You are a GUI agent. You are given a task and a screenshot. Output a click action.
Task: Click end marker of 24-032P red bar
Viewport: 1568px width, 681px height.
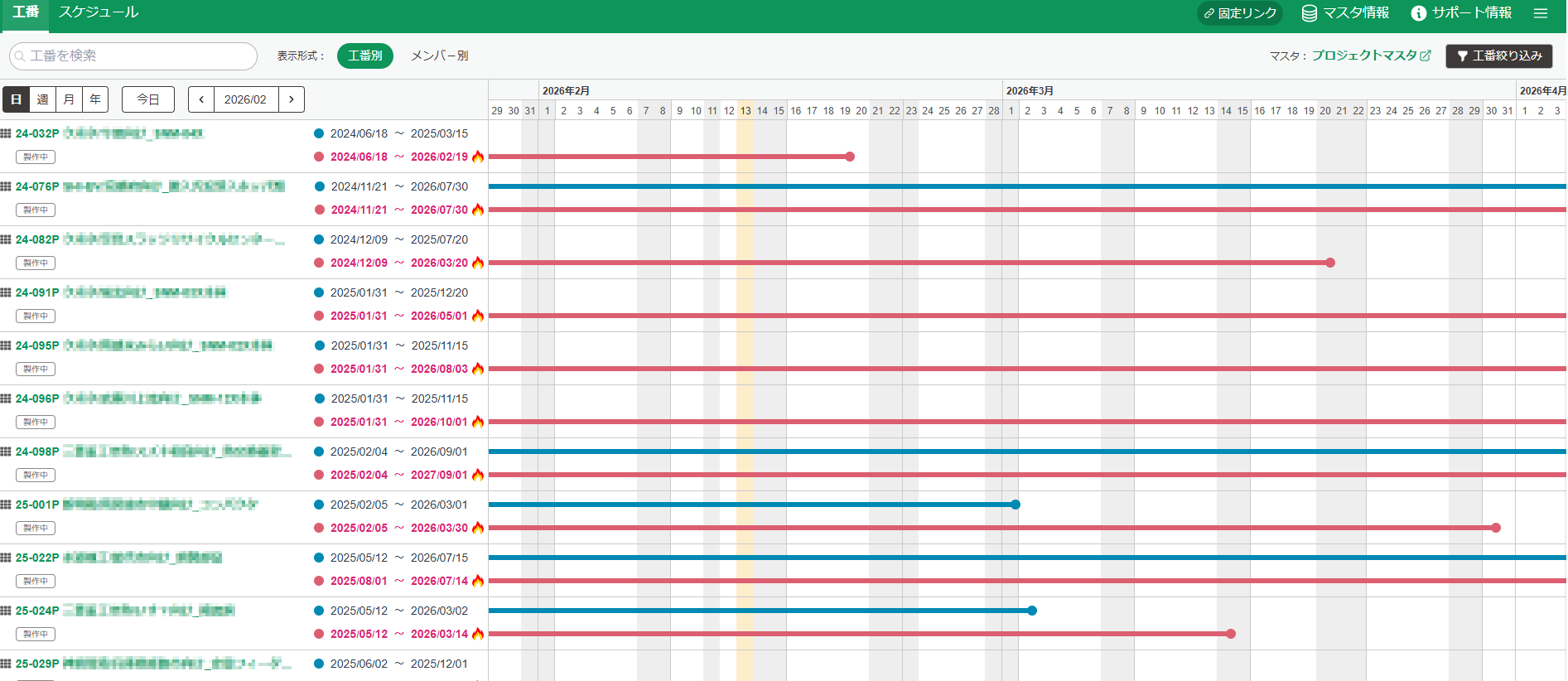click(850, 157)
